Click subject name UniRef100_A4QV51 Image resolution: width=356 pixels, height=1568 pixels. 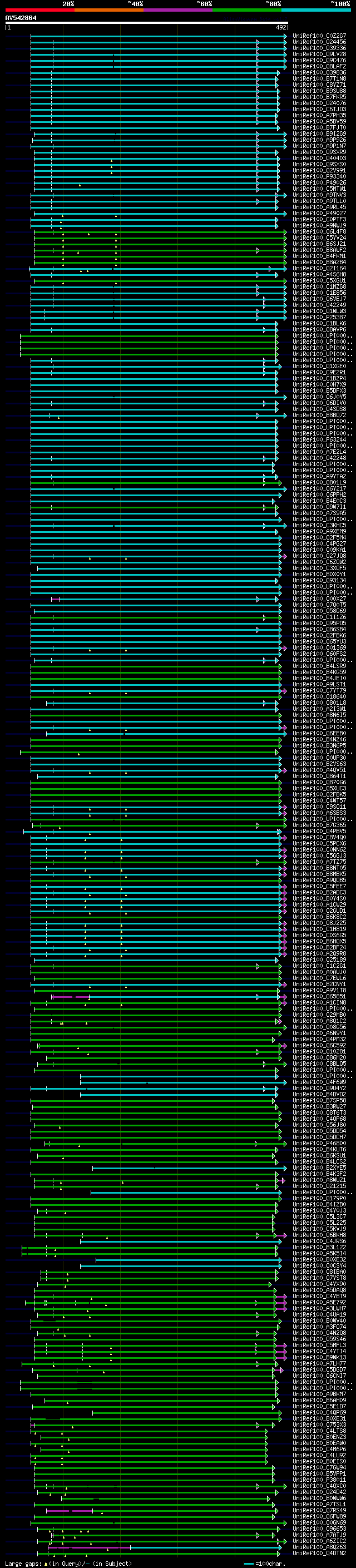[x=319, y=770]
